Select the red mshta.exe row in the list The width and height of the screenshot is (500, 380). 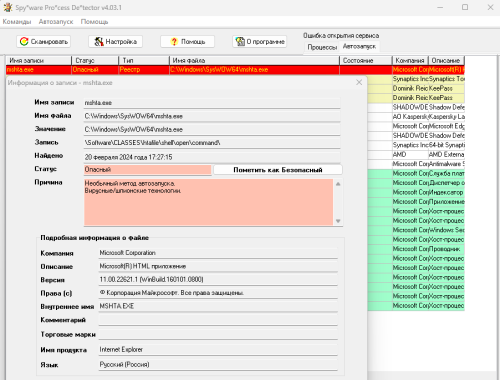click(x=235, y=70)
